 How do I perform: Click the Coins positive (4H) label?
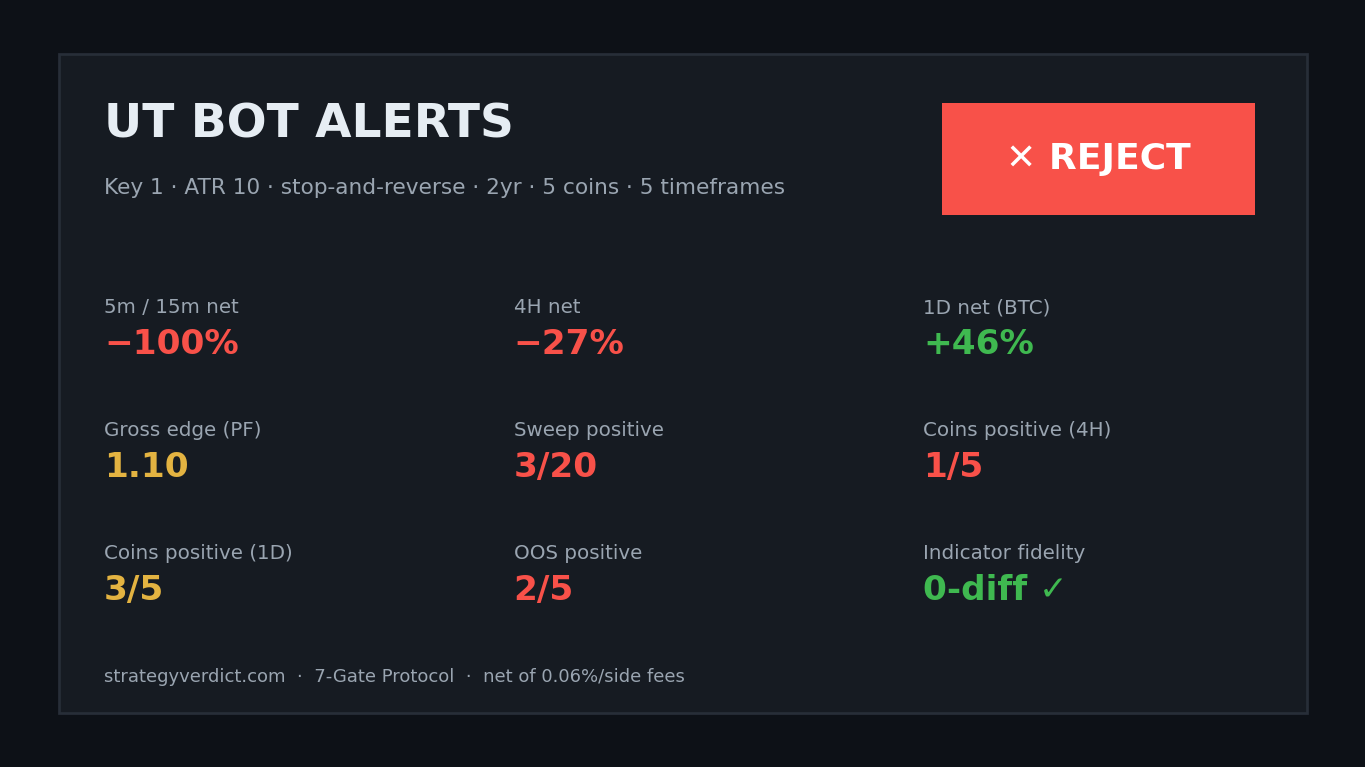[x=1017, y=431]
